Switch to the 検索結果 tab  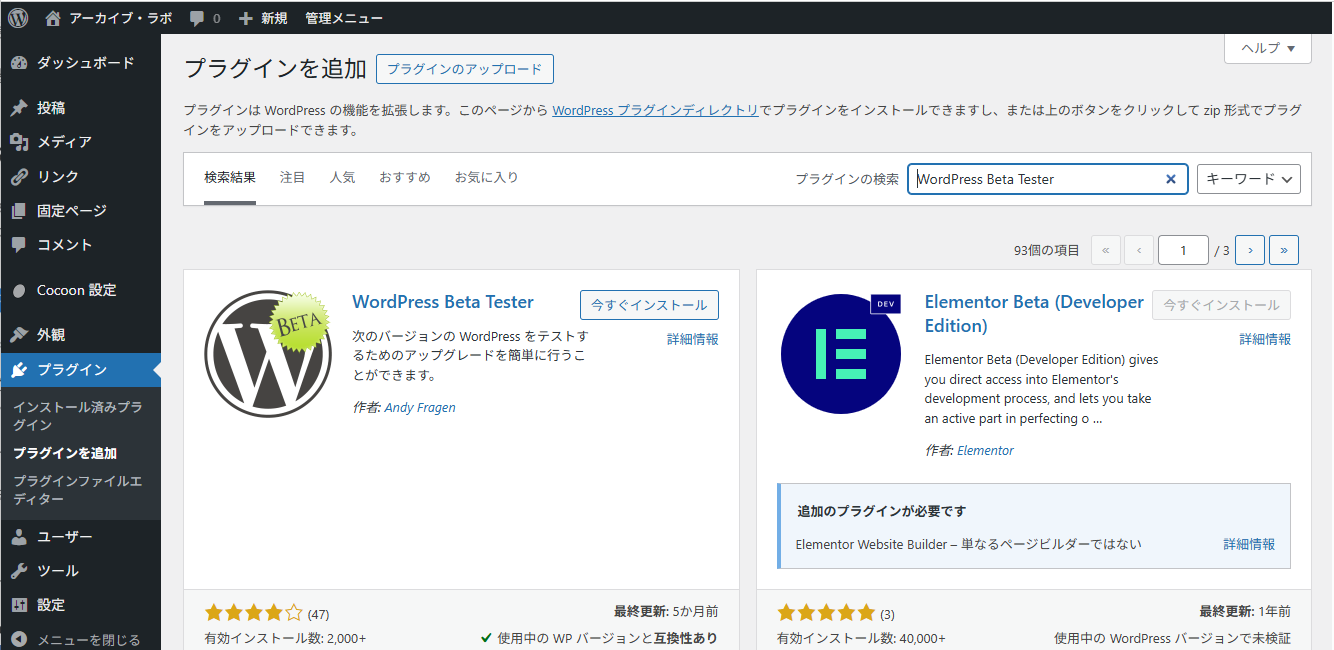[230, 178]
